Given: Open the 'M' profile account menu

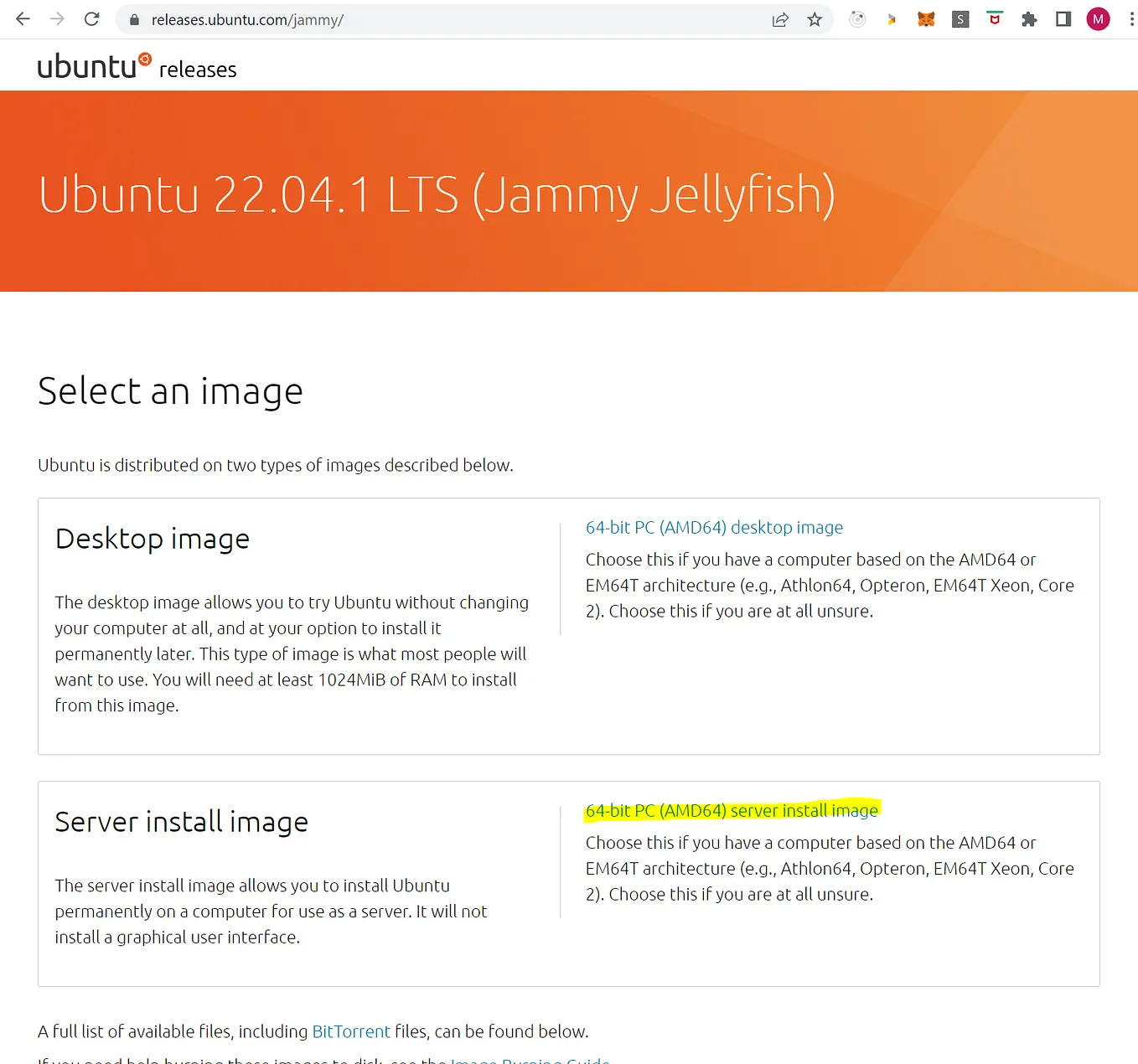Looking at the screenshot, I should coord(1098,18).
